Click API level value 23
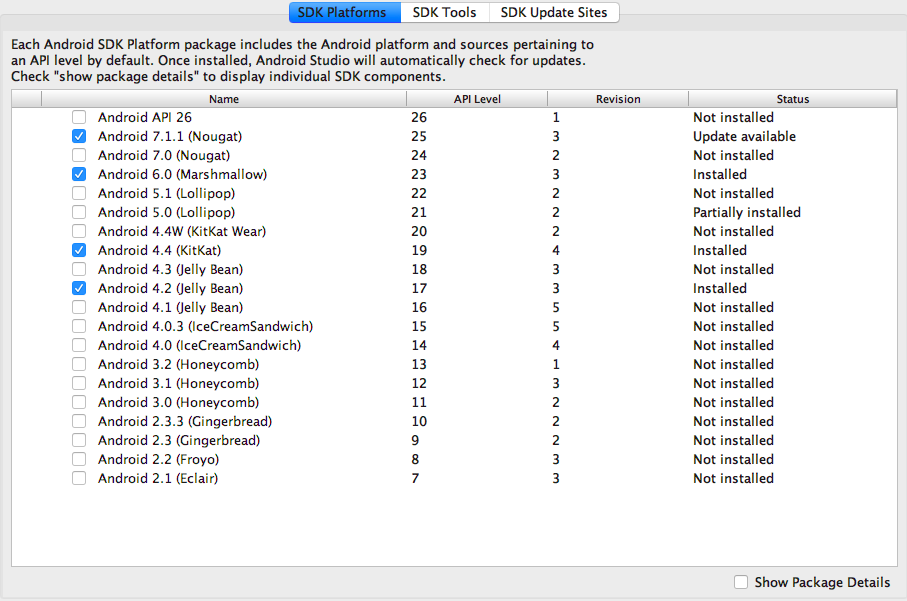907x601 pixels. tap(419, 174)
